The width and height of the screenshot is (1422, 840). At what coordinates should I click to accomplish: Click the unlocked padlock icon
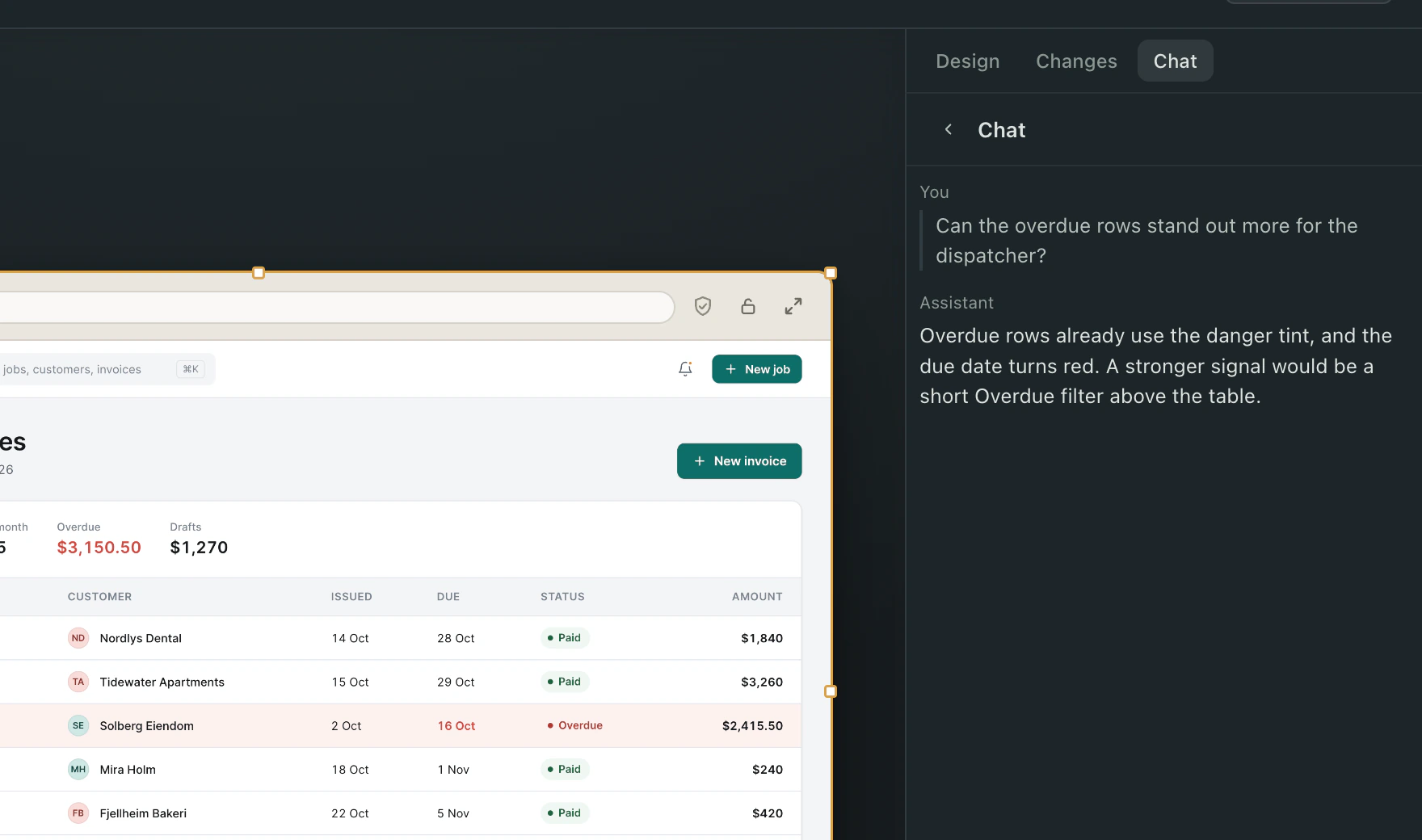coord(748,306)
